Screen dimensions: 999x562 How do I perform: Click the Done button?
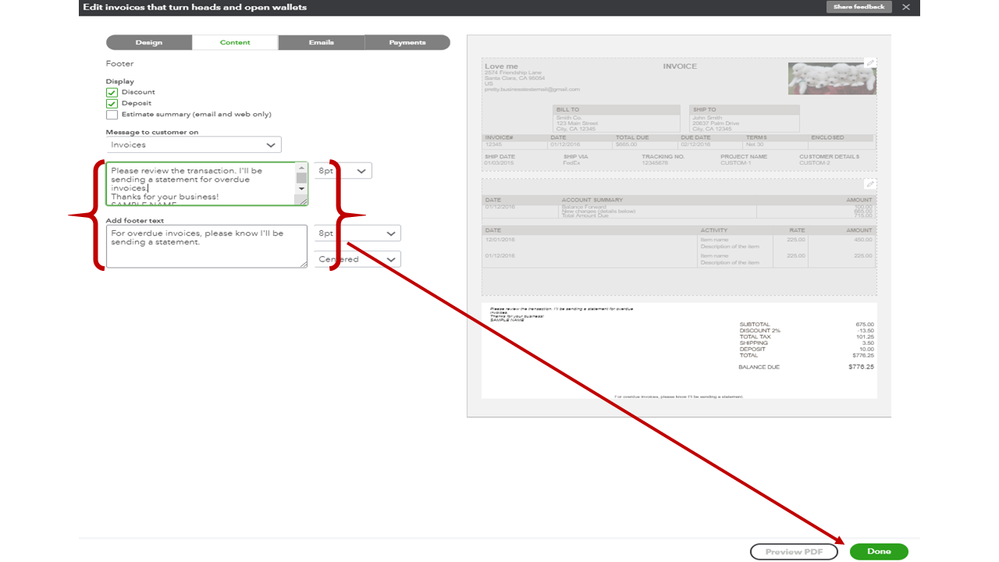879,551
